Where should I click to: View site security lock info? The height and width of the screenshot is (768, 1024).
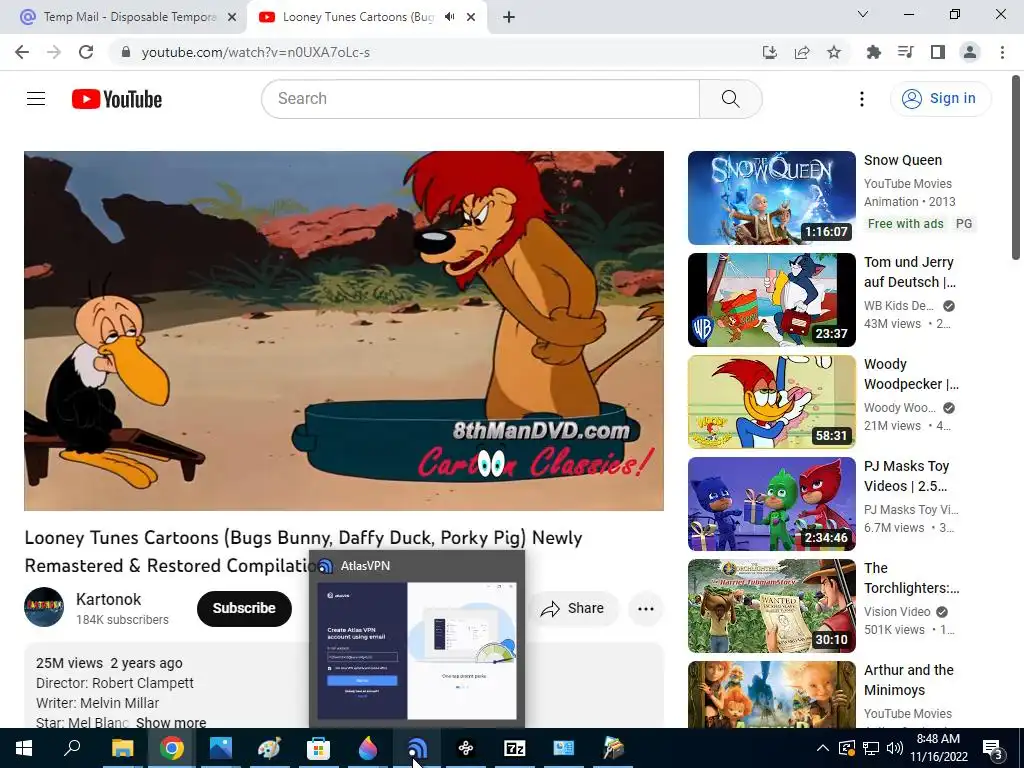tap(127, 52)
